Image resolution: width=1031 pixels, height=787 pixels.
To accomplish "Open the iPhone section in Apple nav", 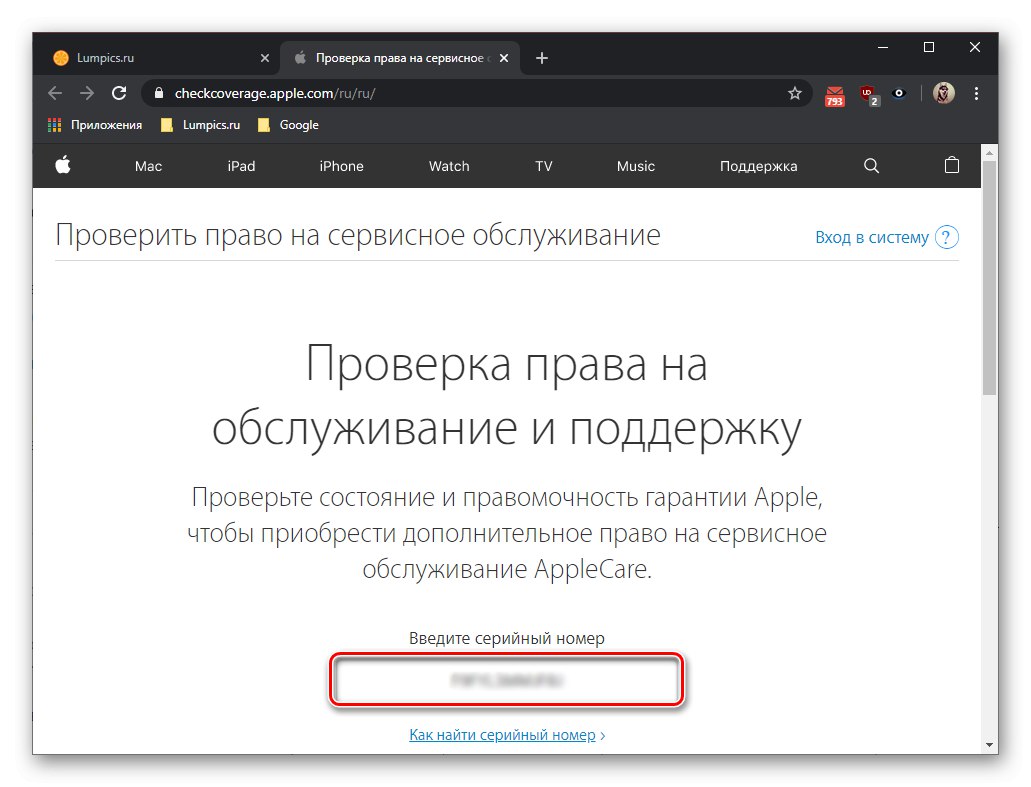I will (341, 166).
